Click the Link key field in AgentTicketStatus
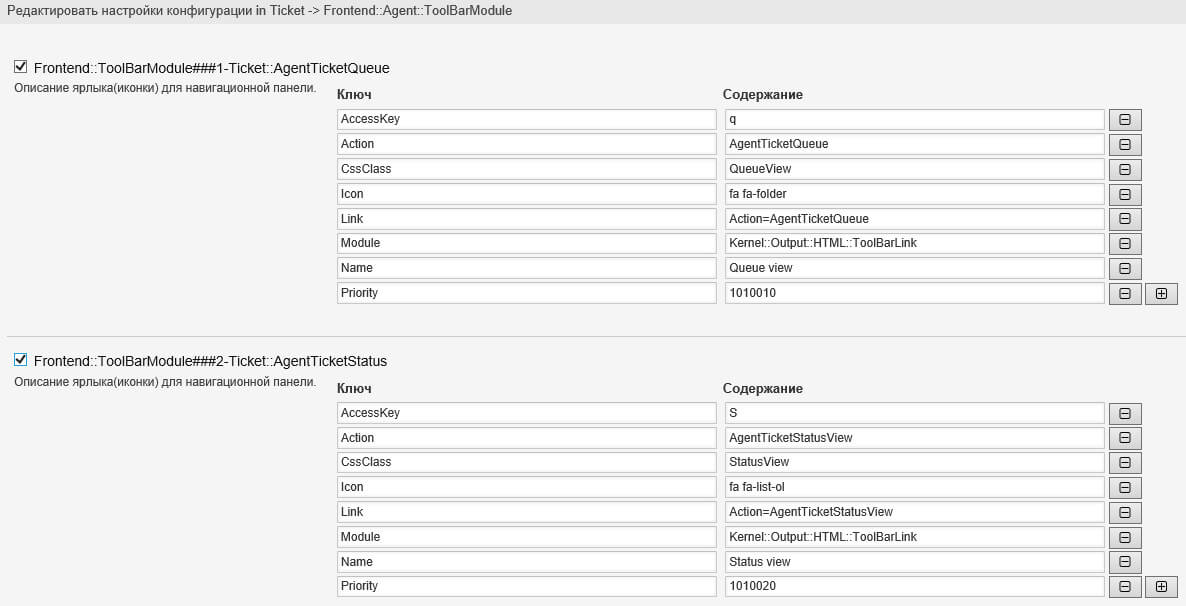The width and height of the screenshot is (1186, 606). [526, 512]
